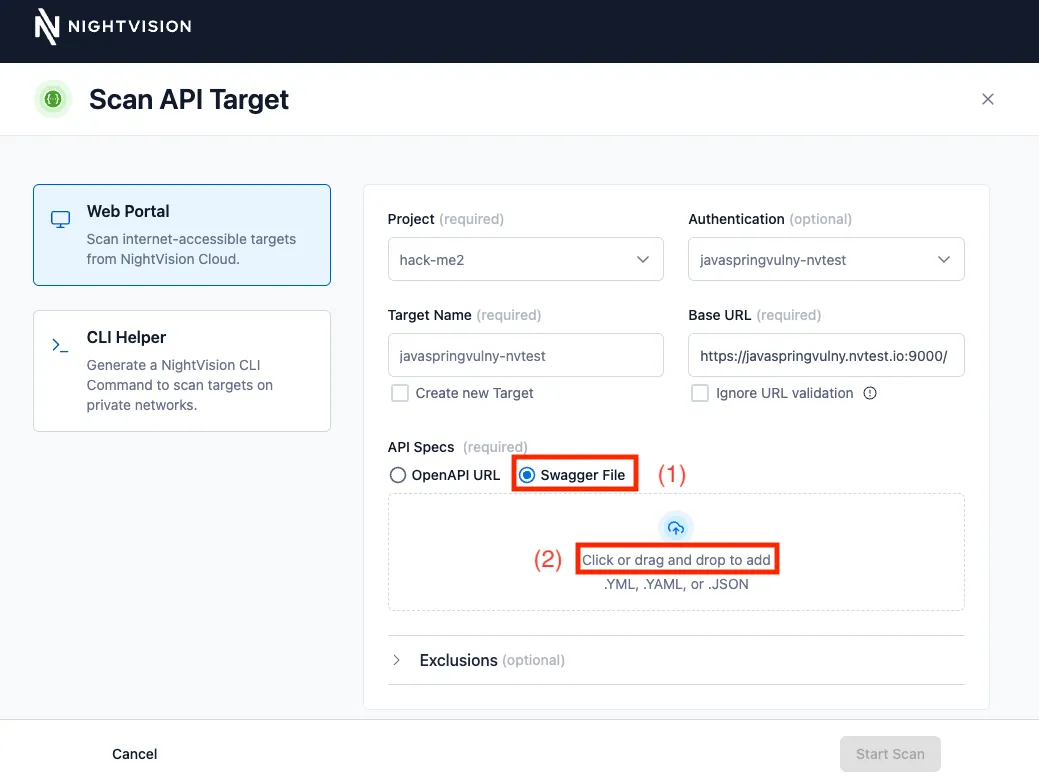Open the Authentication dropdown javaspringvulny-nvtest
Screen dimensions: 1039x783
click(x=826, y=259)
